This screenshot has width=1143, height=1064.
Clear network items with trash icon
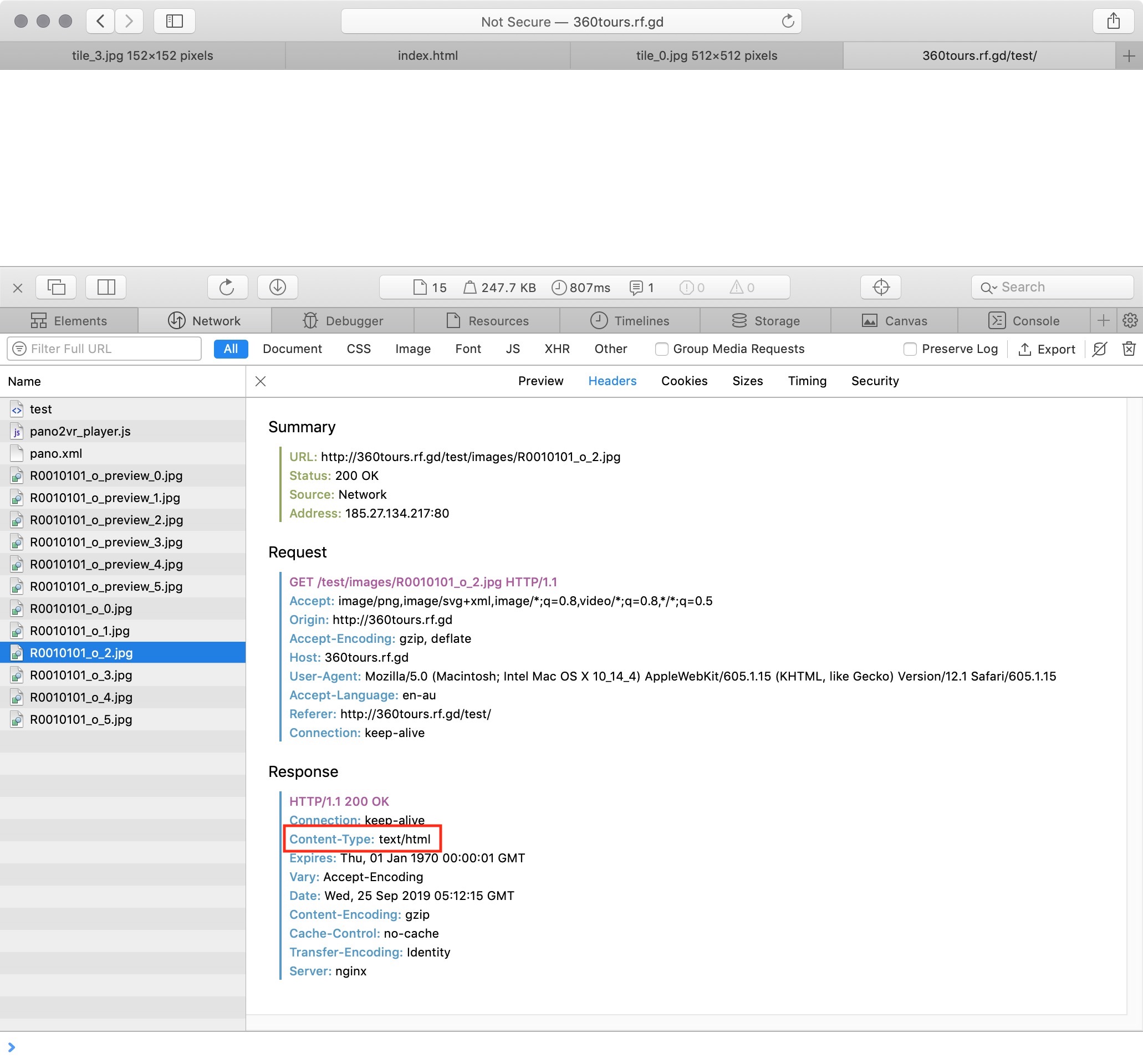pos(1129,349)
